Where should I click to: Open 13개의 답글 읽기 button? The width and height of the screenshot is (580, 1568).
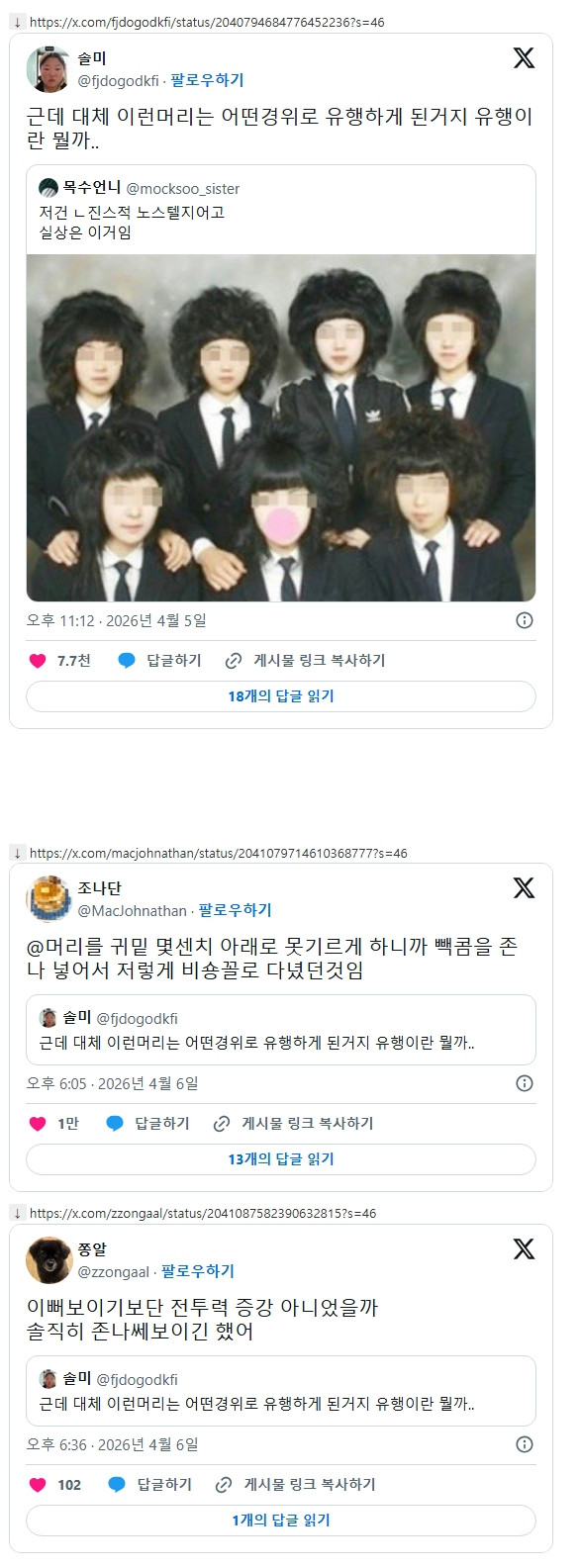point(281,1158)
